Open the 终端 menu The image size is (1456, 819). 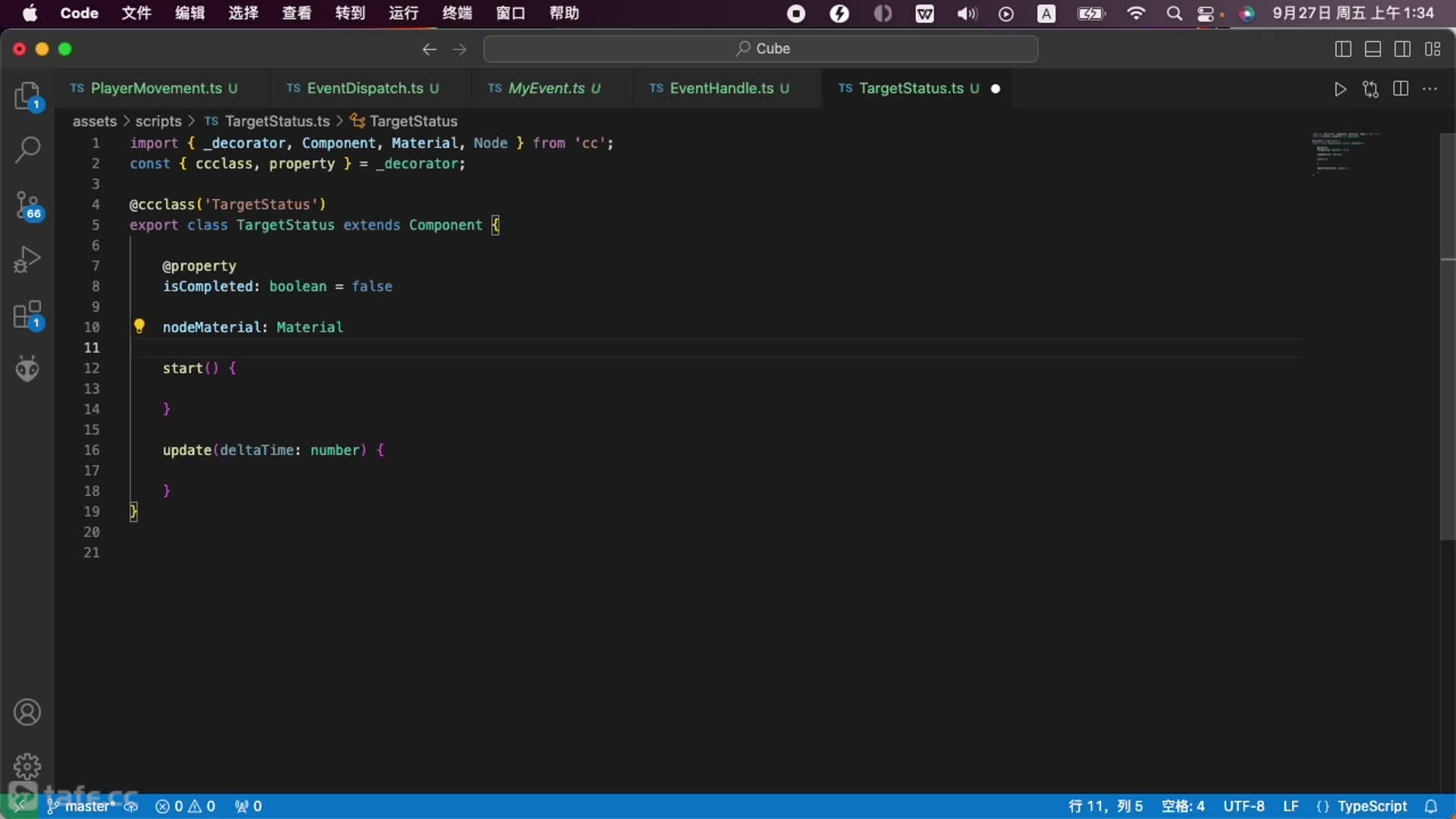(x=457, y=14)
